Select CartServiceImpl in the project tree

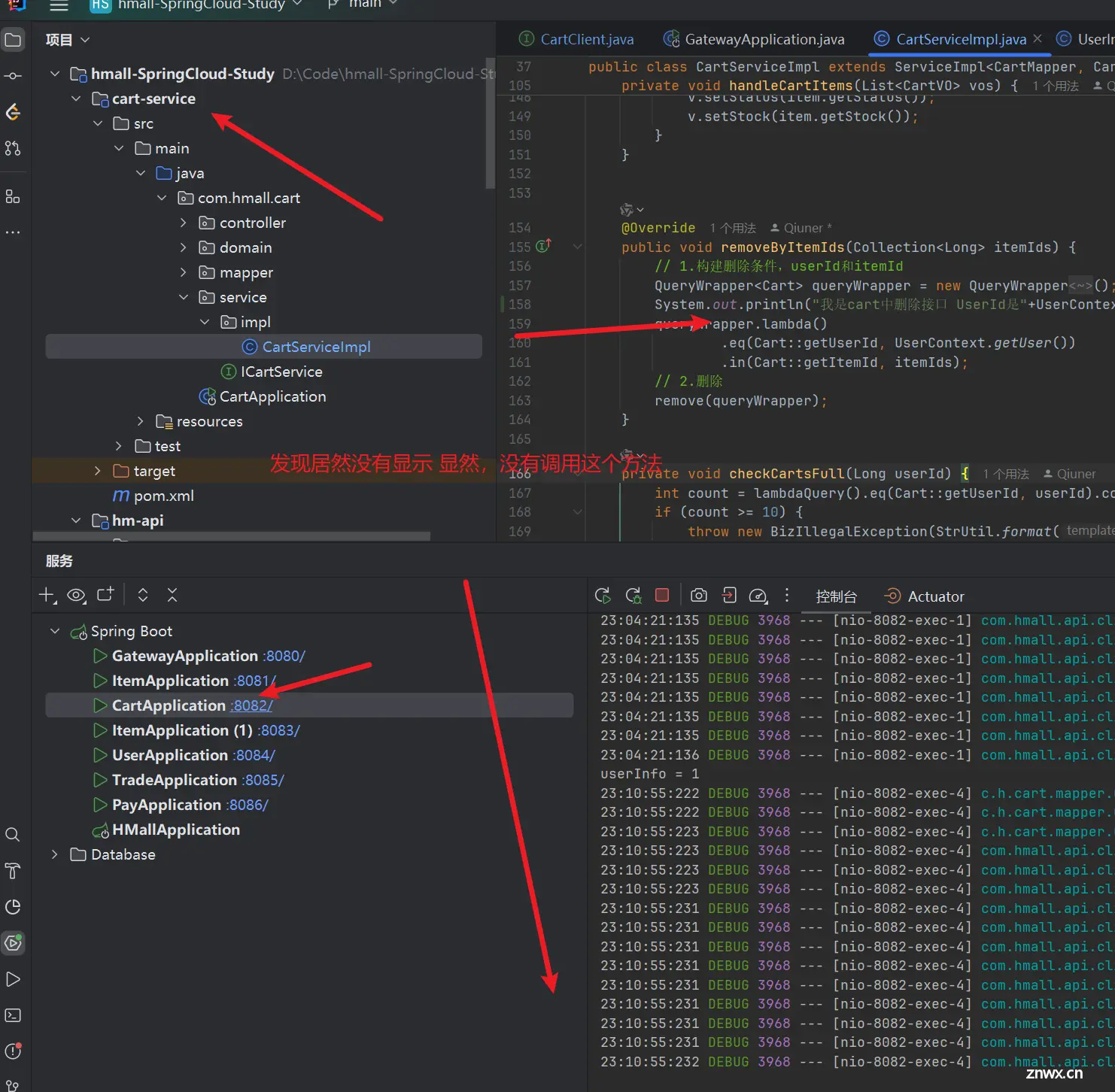pyautogui.click(x=264, y=347)
